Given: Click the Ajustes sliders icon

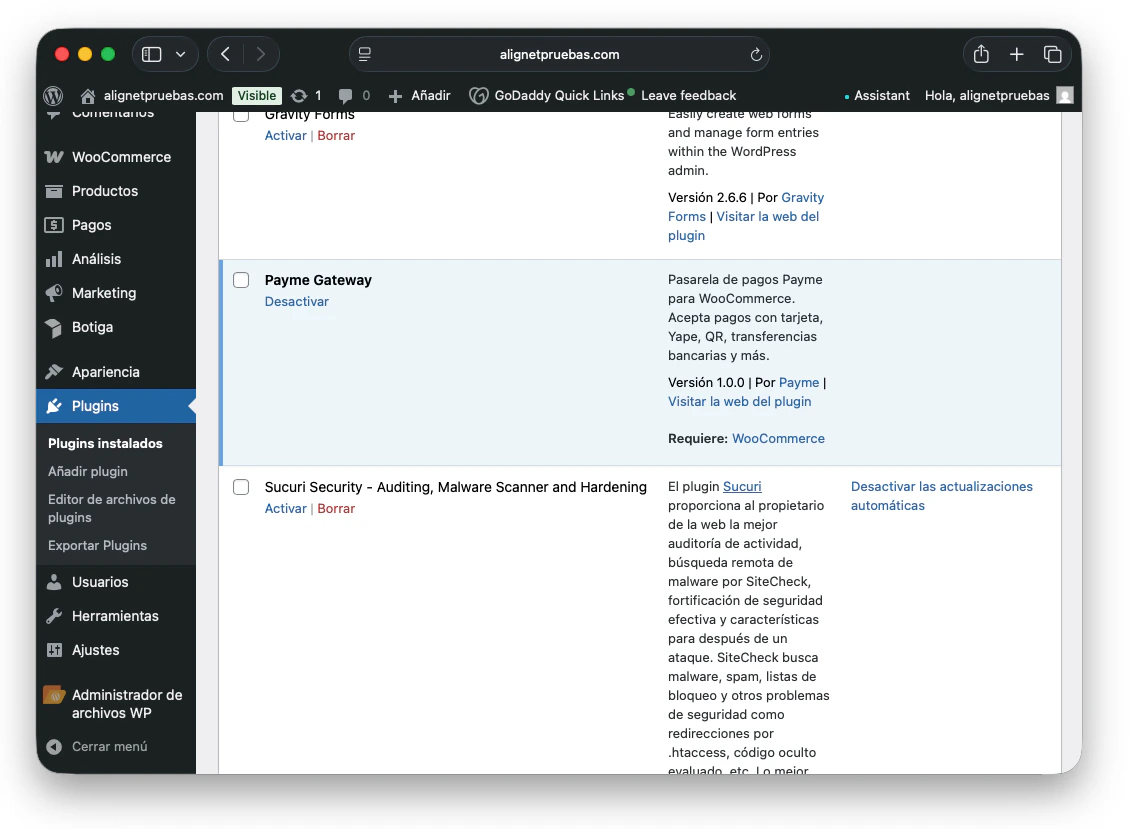Looking at the screenshot, I should (x=54, y=650).
